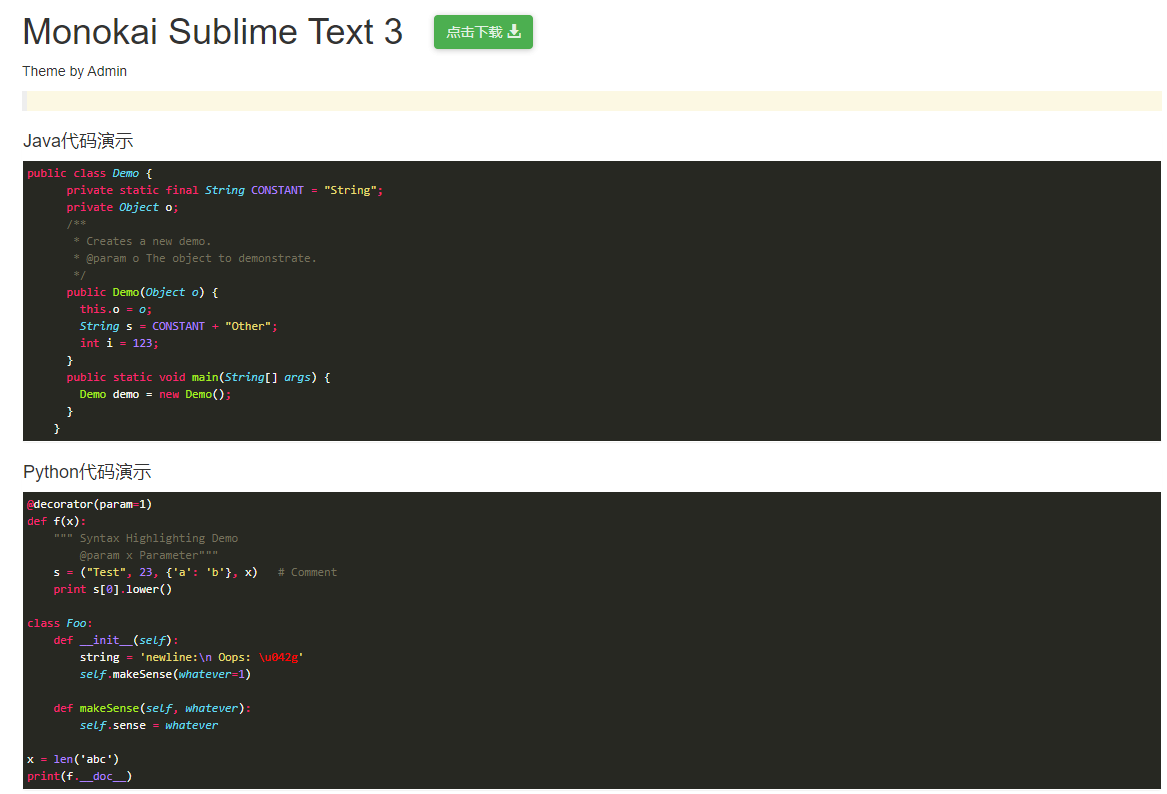The width and height of the screenshot is (1167, 794).
Task: Click the 'public static void main' line
Action: coord(197,377)
